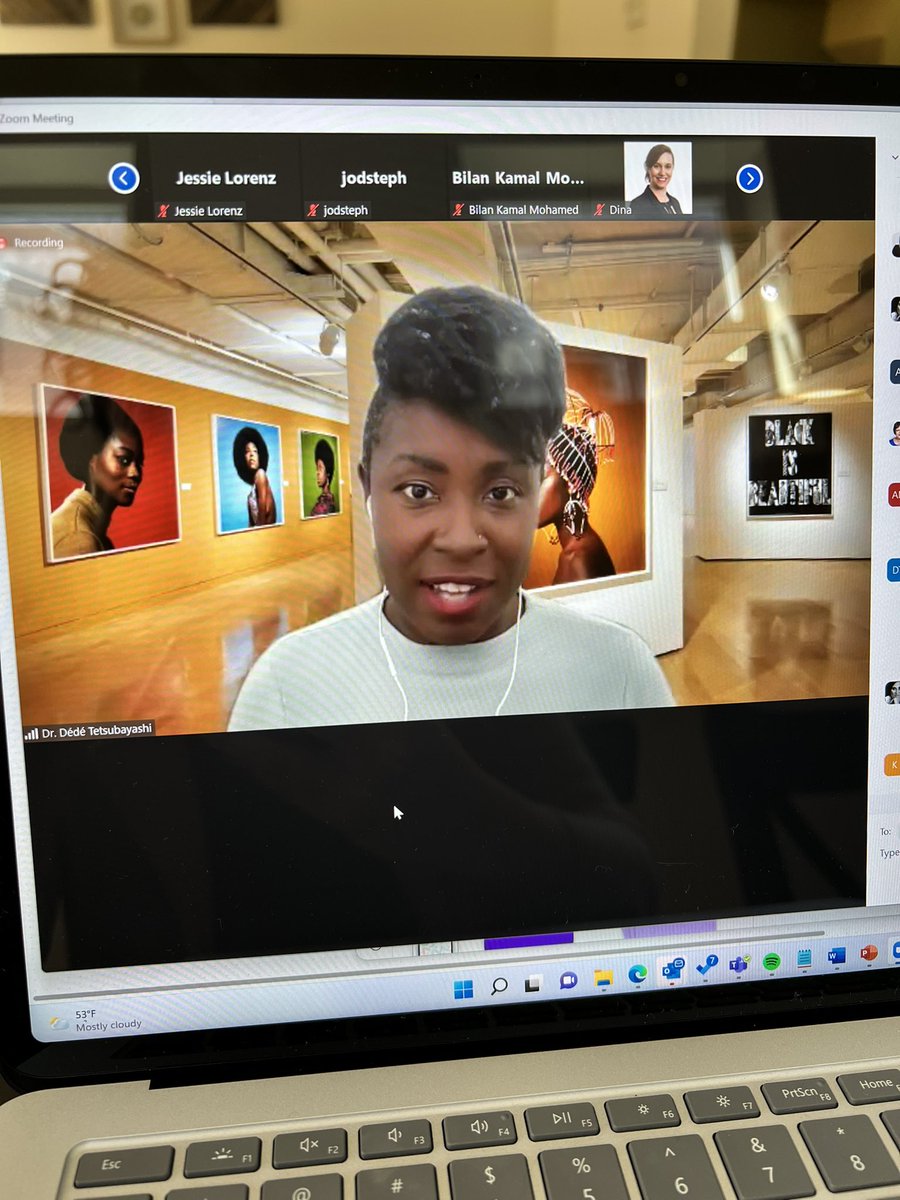
Task: Select Dina's video thumbnail
Action: [657, 178]
